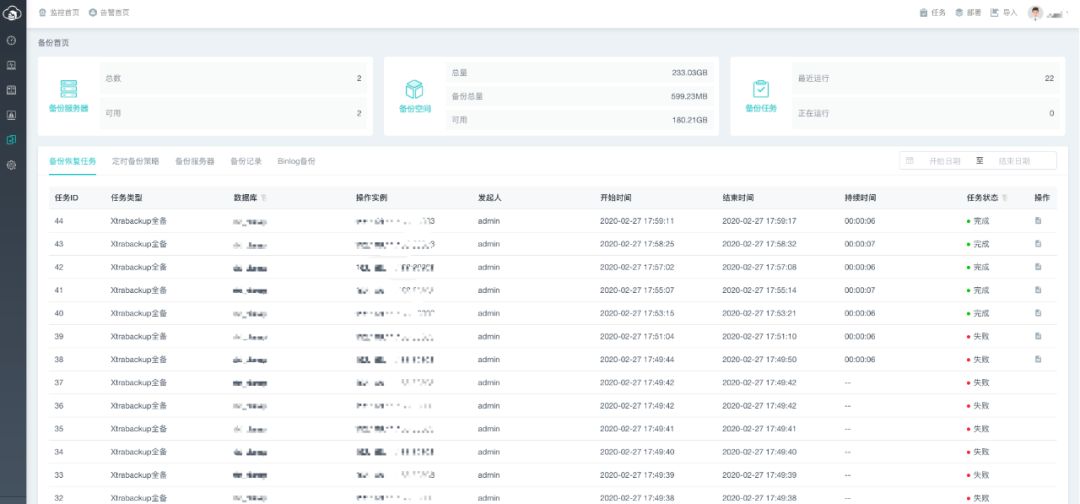Click the 备份服务器 server stack icon

click(69, 89)
